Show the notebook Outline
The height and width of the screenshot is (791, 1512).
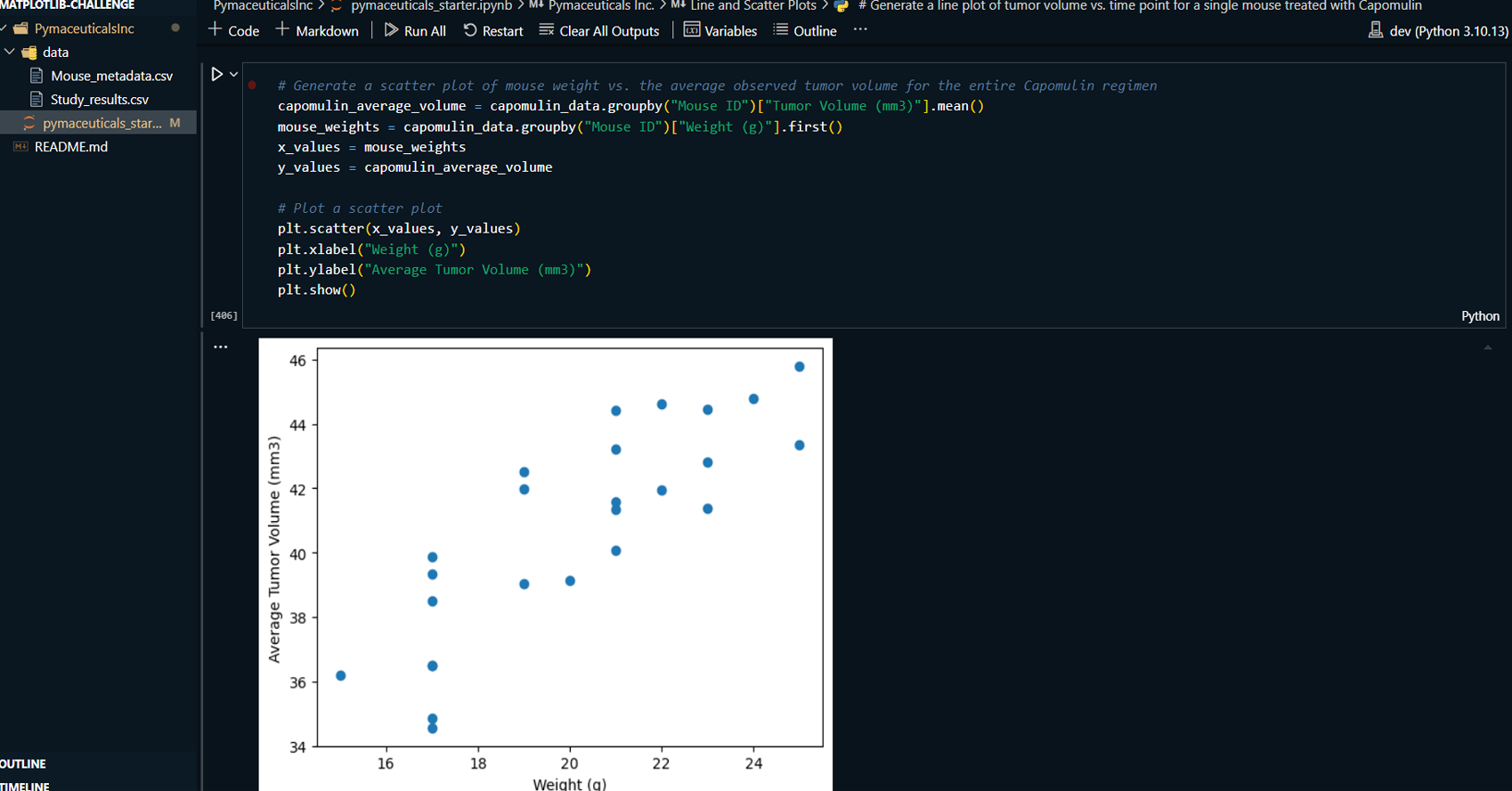(x=805, y=30)
